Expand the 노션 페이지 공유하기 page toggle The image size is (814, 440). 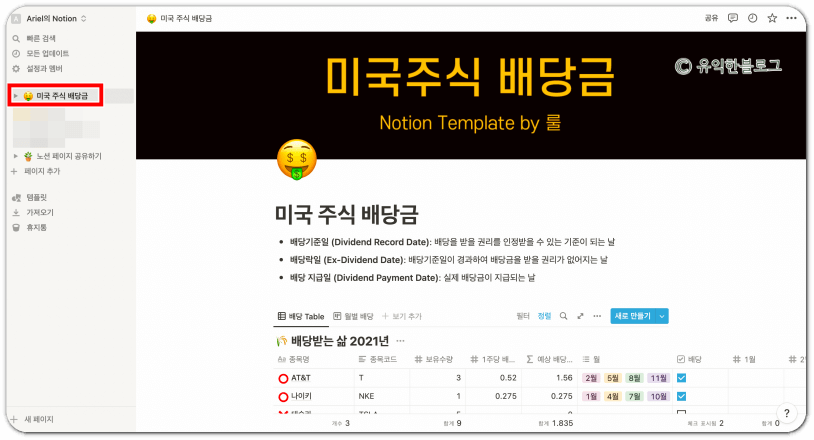16,156
